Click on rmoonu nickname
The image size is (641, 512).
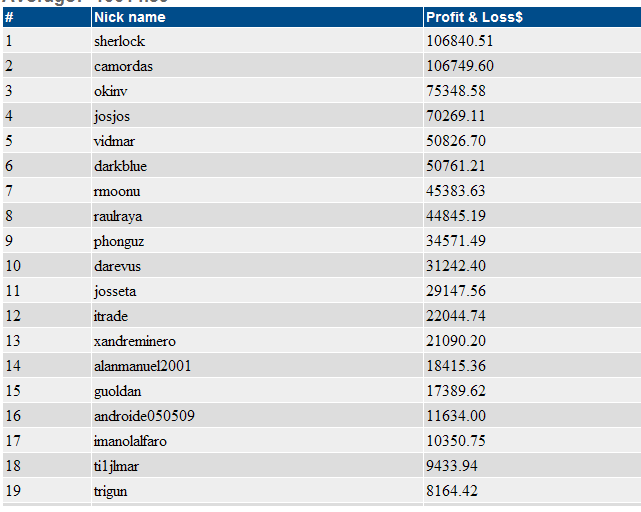tap(117, 191)
